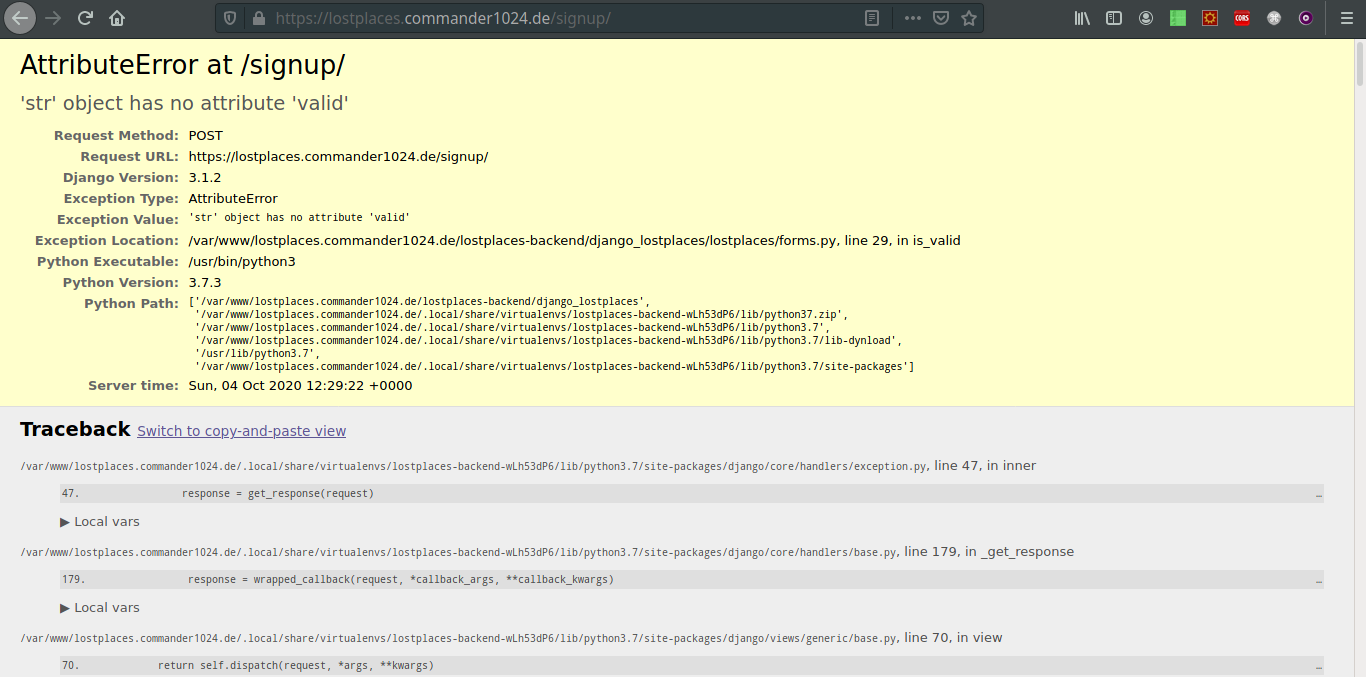Click the Python Version value 3.7.3

pyautogui.click(x=205, y=283)
